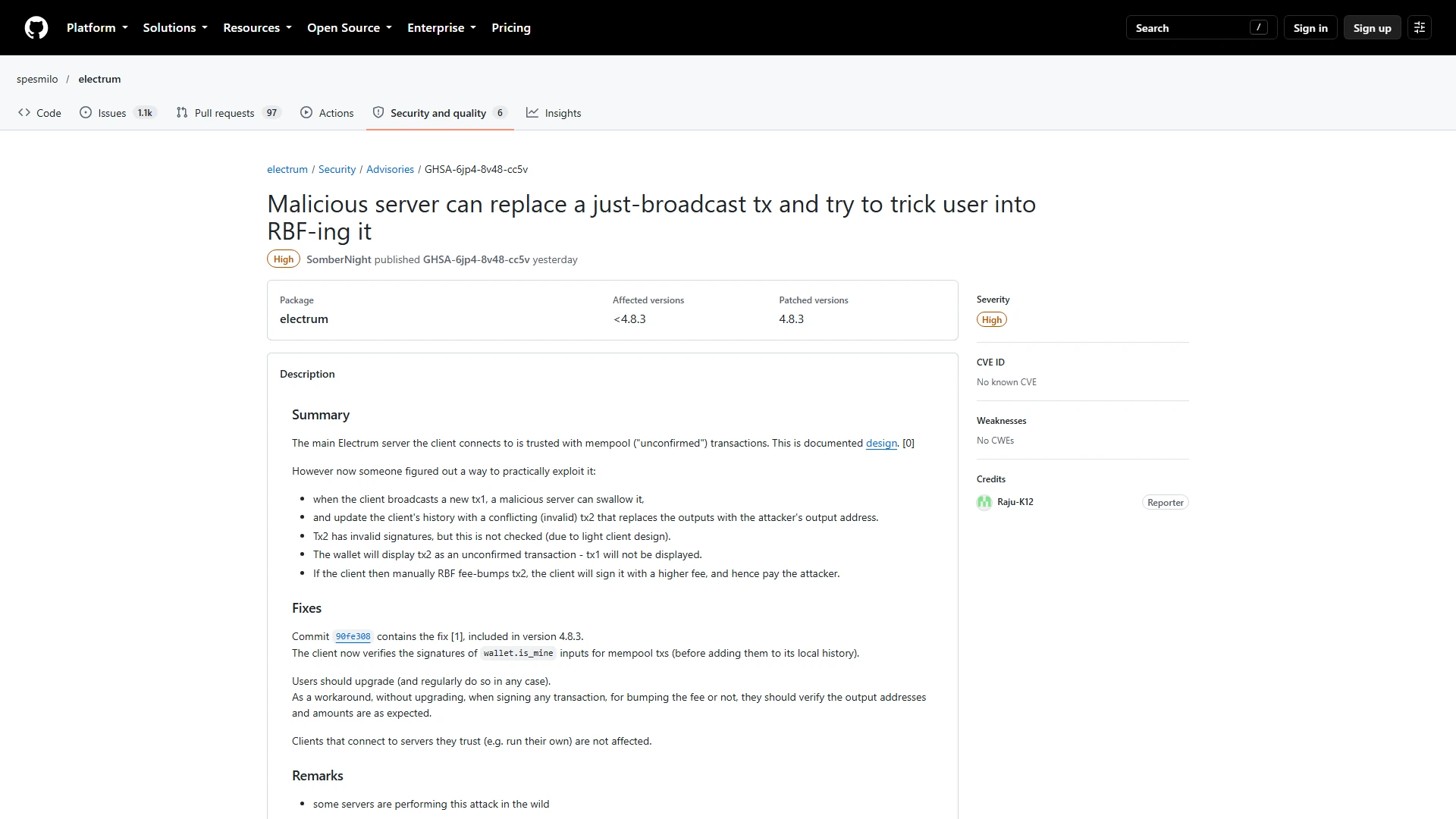Image resolution: width=1456 pixels, height=819 pixels.
Task: Click Raju-K12's avatar in Credits
Action: tap(984, 502)
